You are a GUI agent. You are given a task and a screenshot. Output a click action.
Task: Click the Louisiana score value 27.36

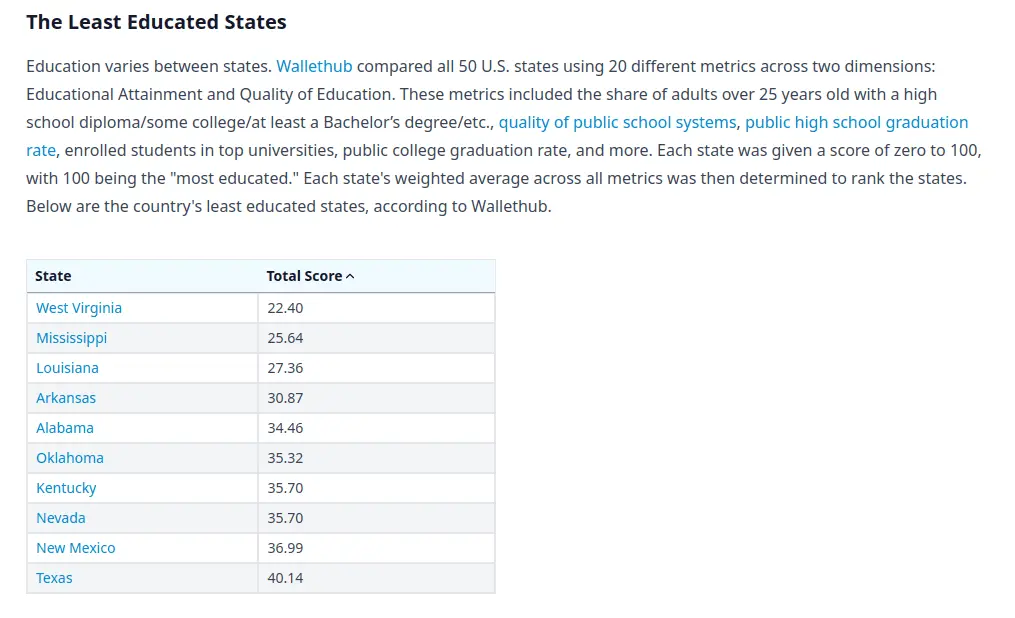285,368
